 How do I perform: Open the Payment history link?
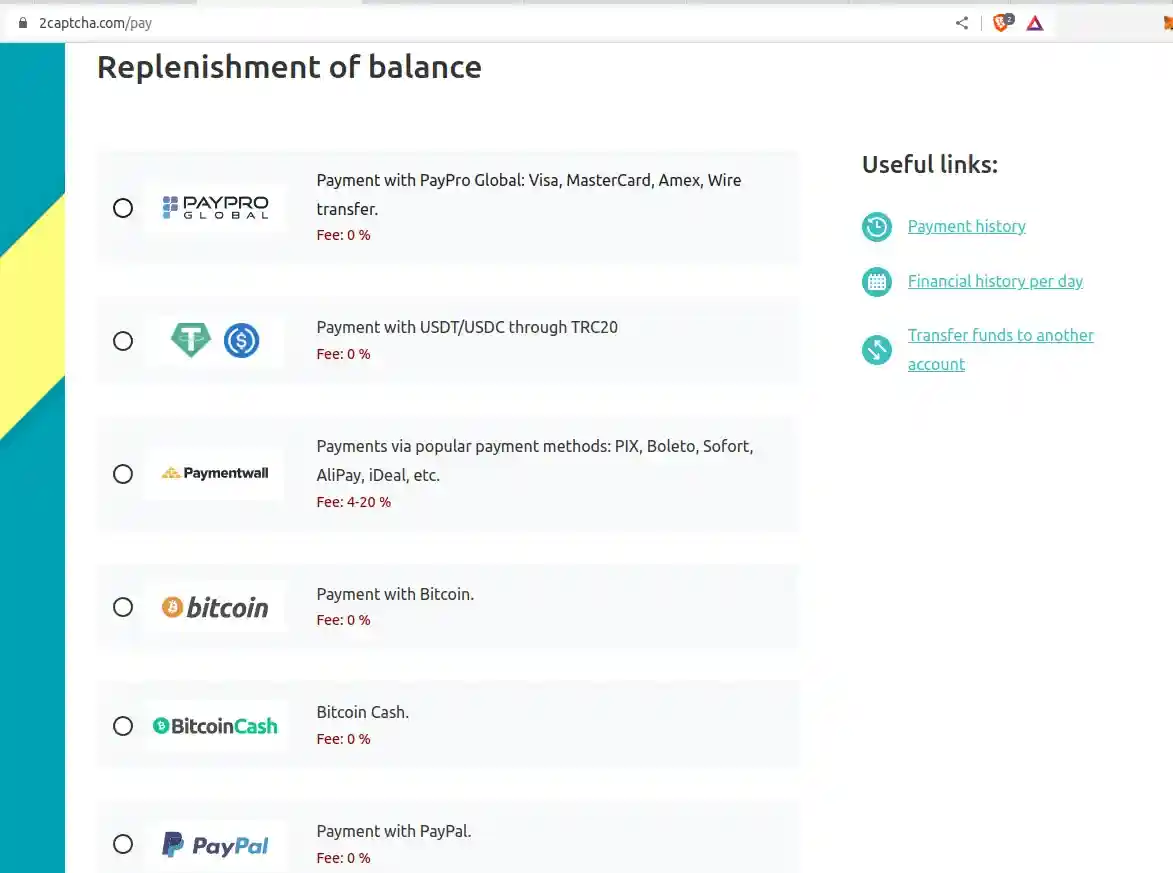966,226
